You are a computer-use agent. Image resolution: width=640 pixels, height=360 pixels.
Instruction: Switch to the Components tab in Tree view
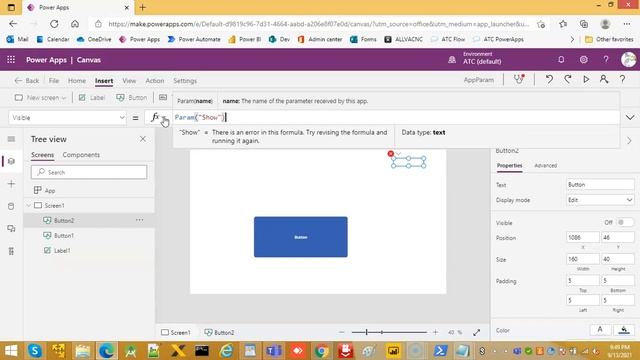81,155
